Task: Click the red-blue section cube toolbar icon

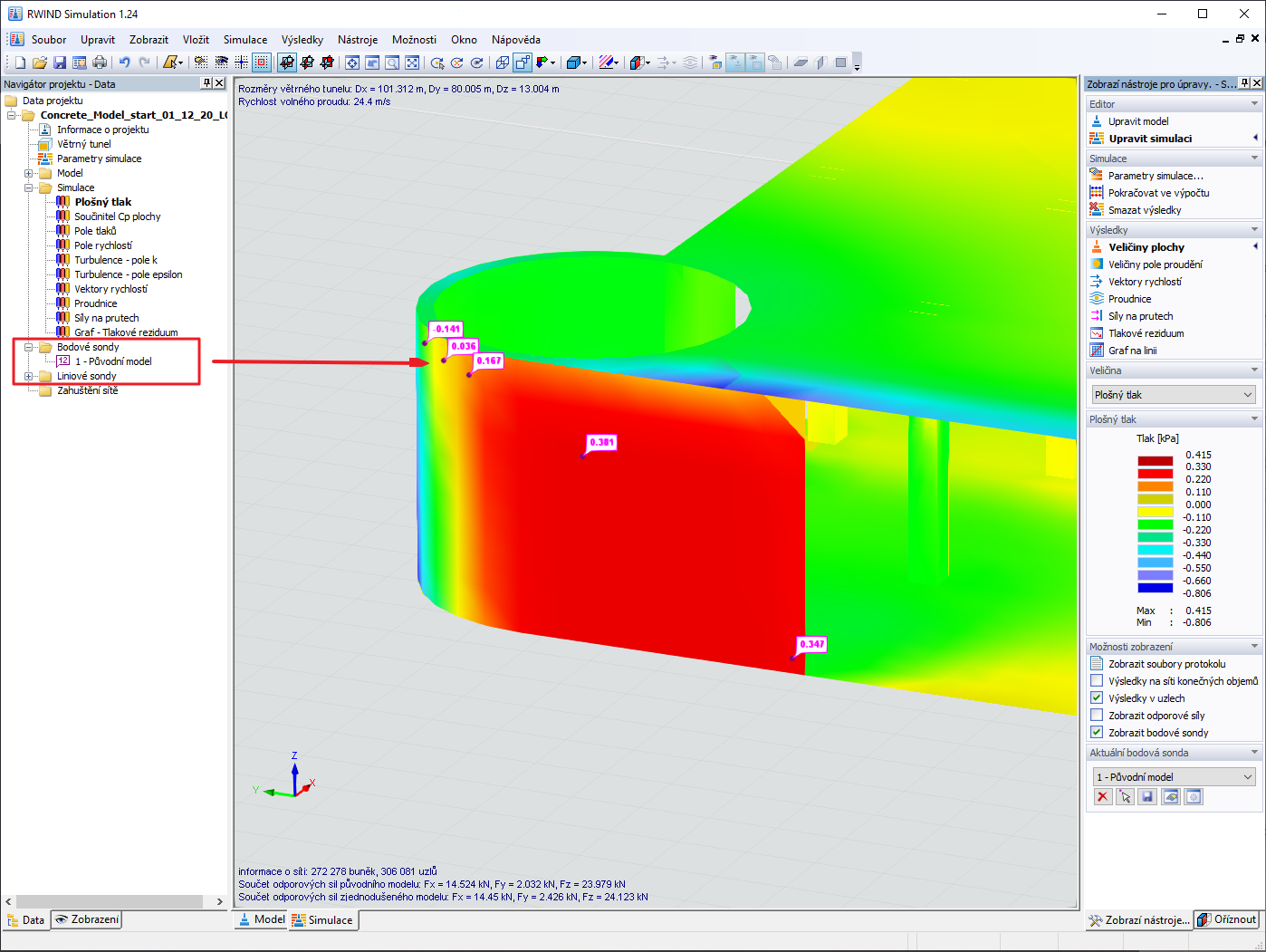Action: [x=638, y=63]
